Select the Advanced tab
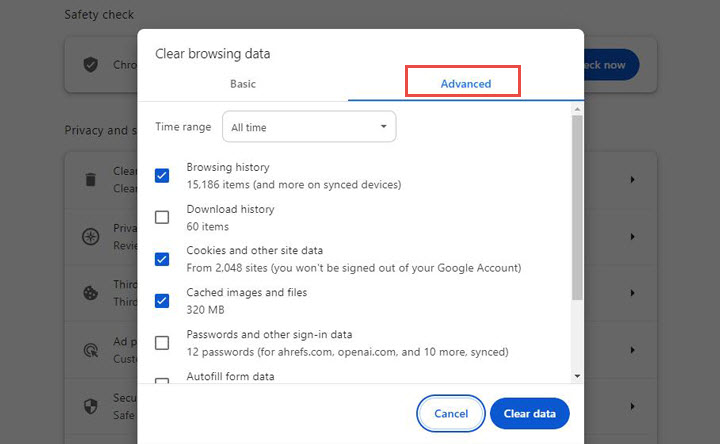The image size is (720, 444). coord(465,84)
